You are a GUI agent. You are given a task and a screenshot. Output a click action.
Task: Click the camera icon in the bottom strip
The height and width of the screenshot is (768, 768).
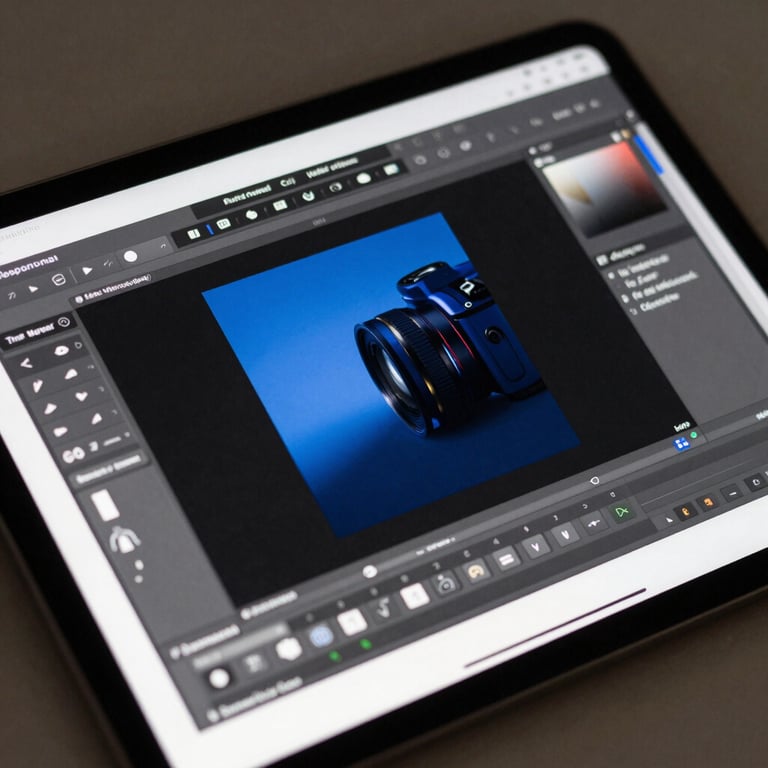pos(446,583)
